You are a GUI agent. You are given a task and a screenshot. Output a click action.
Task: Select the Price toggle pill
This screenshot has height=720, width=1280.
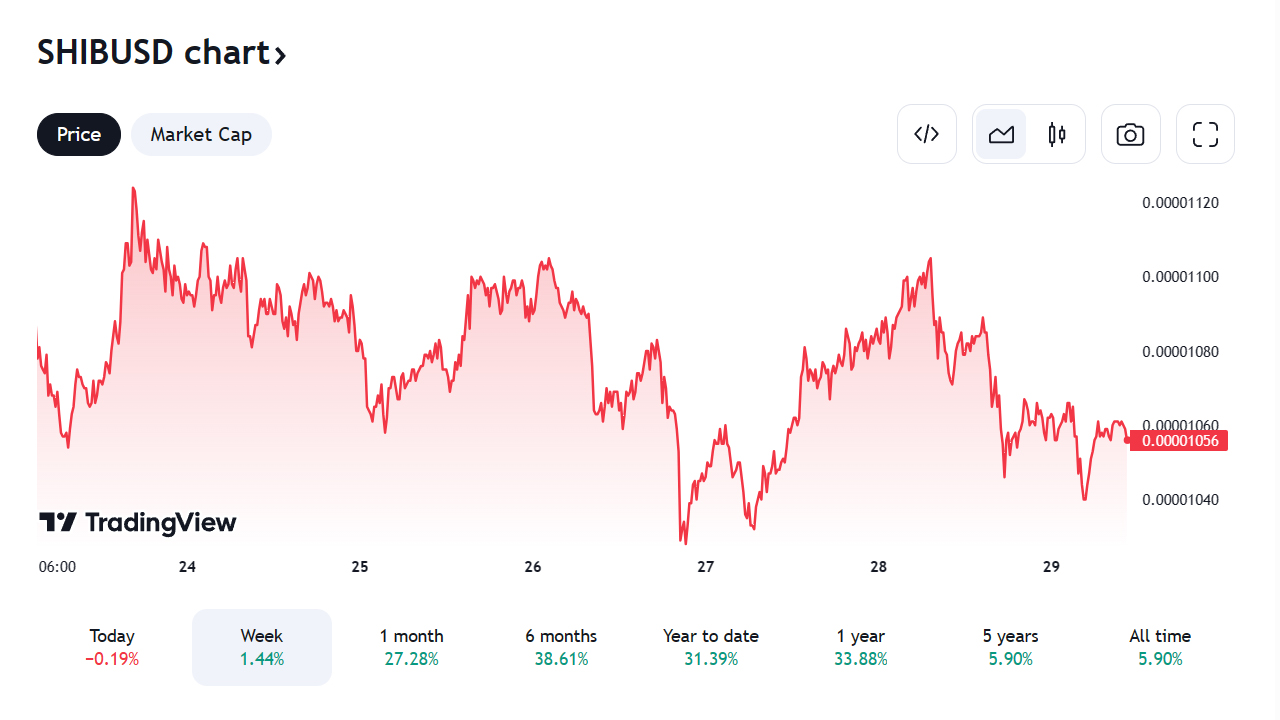pyautogui.click(x=79, y=134)
